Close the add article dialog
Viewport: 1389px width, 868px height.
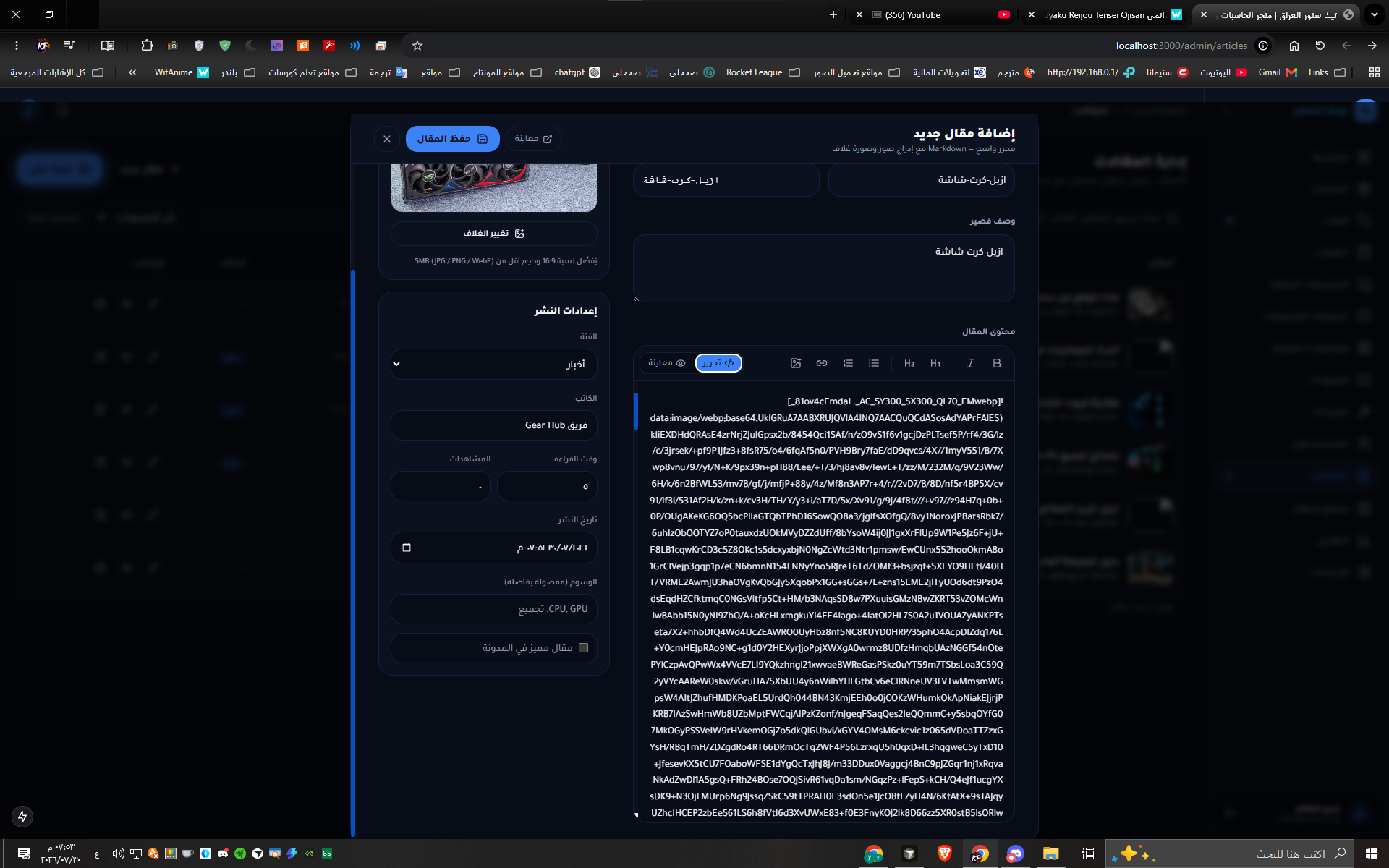coord(387,139)
